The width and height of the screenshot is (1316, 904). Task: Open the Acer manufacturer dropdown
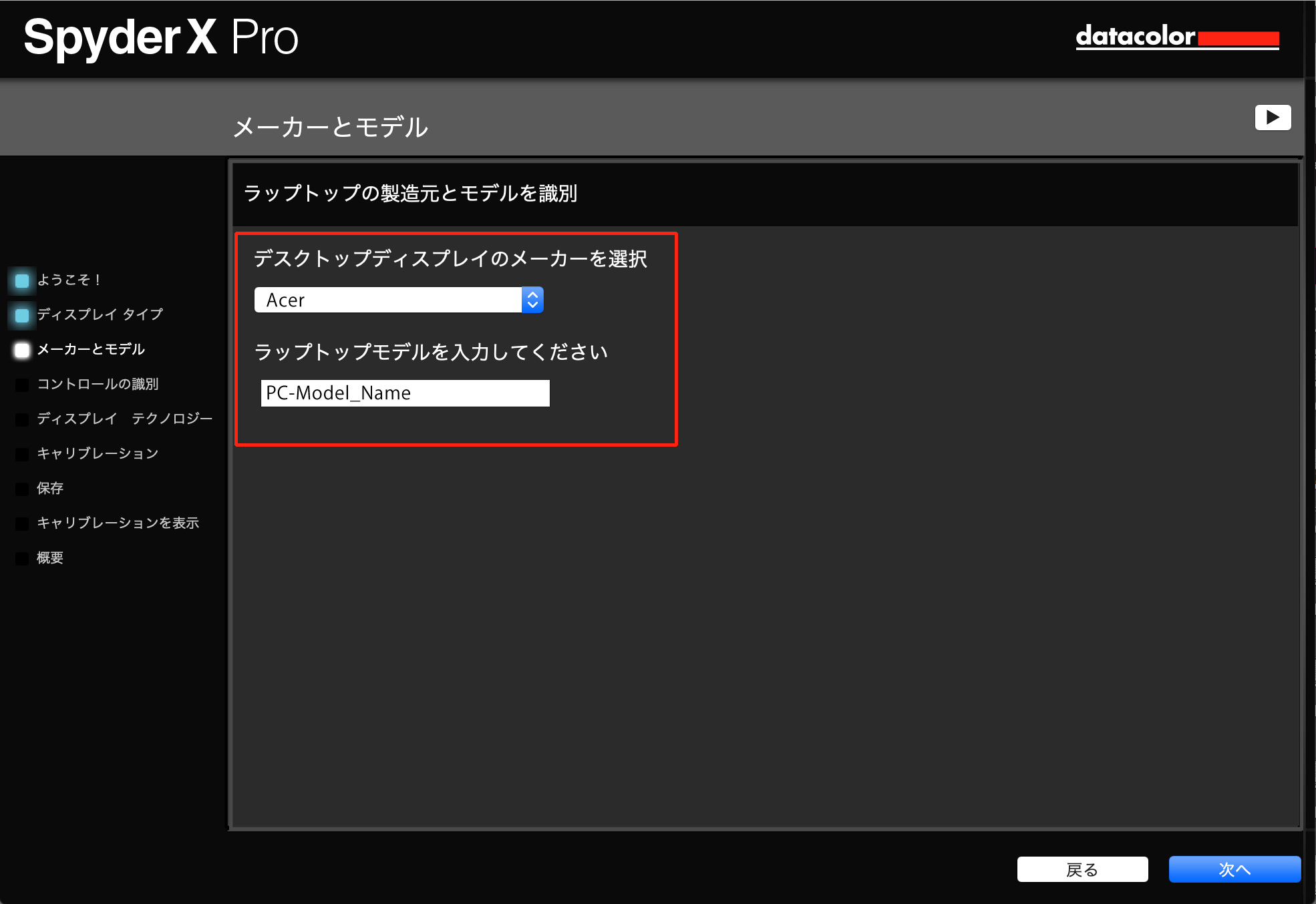tap(399, 300)
